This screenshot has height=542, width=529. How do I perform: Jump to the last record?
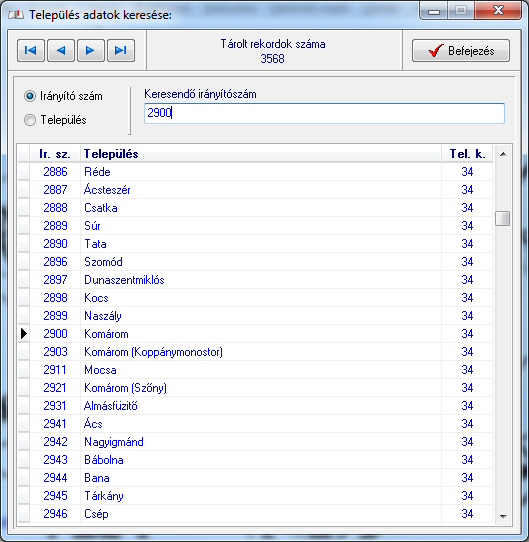coord(121,50)
